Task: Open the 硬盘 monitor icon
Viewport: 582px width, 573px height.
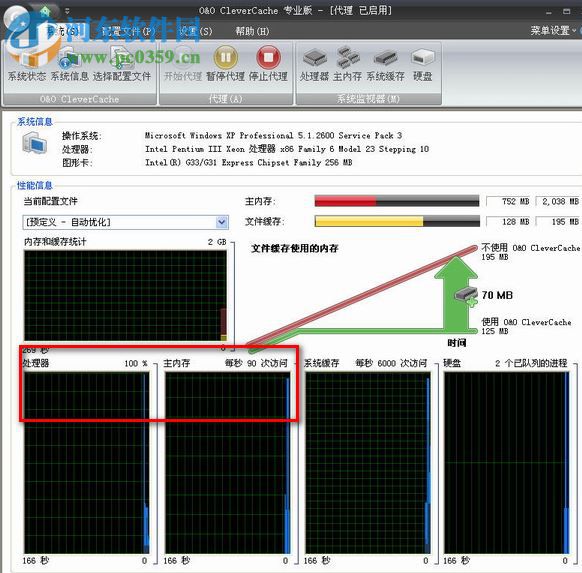Action: click(x=423, y=64)
